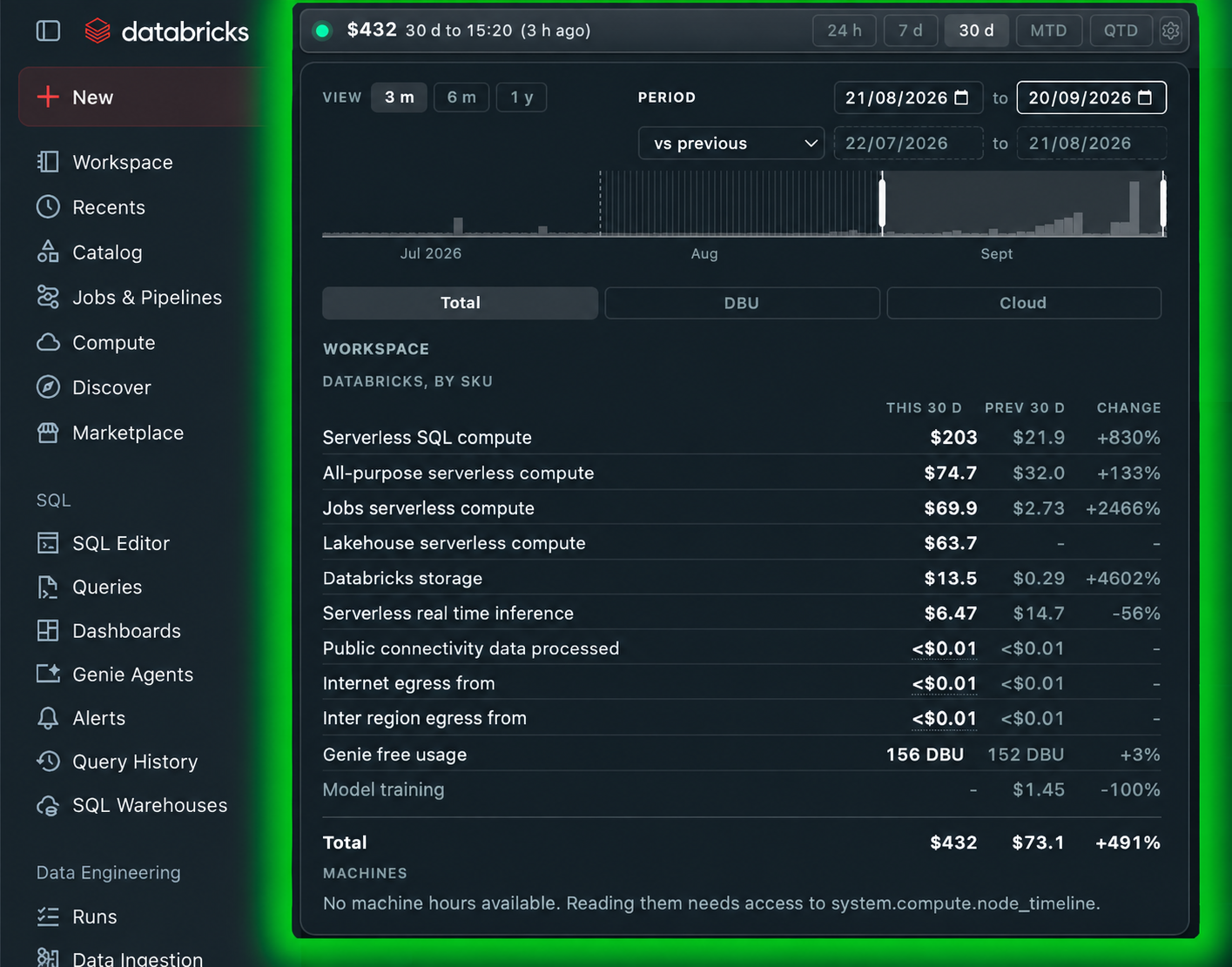1232x967 pixels.
Task: Click the +491% total change value
Action: (x=1128, y=843)
